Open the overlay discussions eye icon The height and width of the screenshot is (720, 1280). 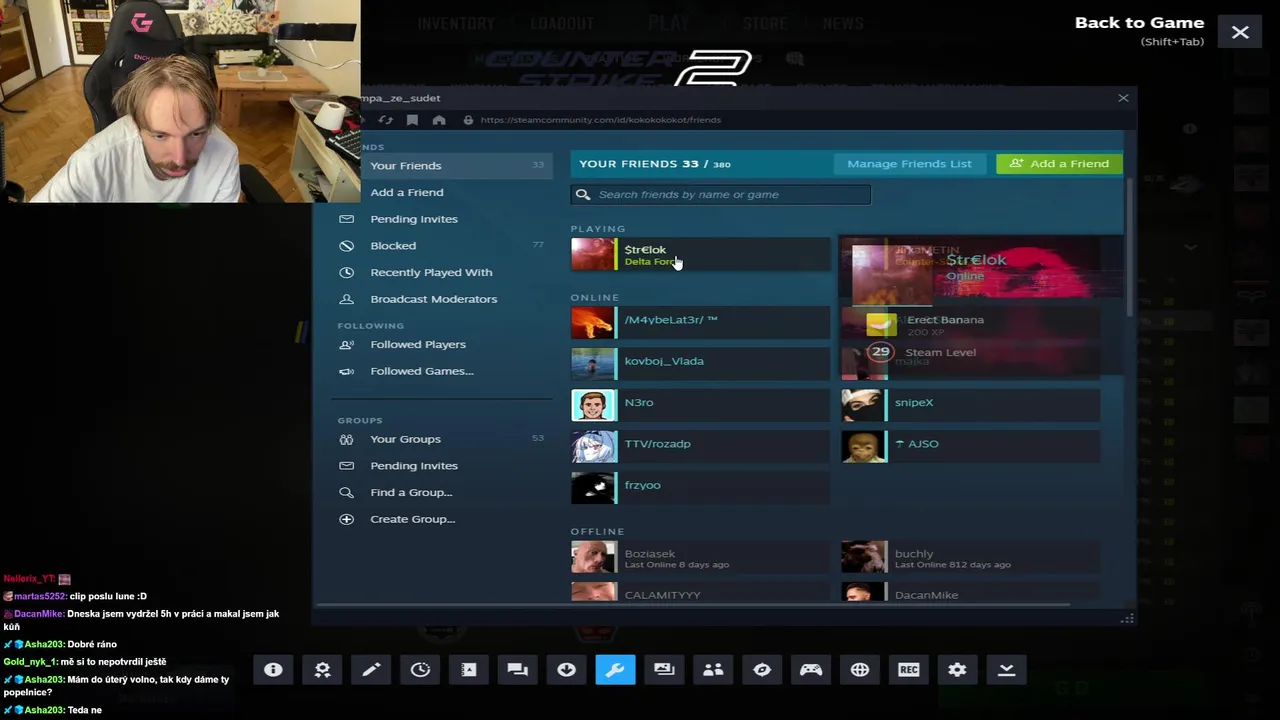click(762, 670)
